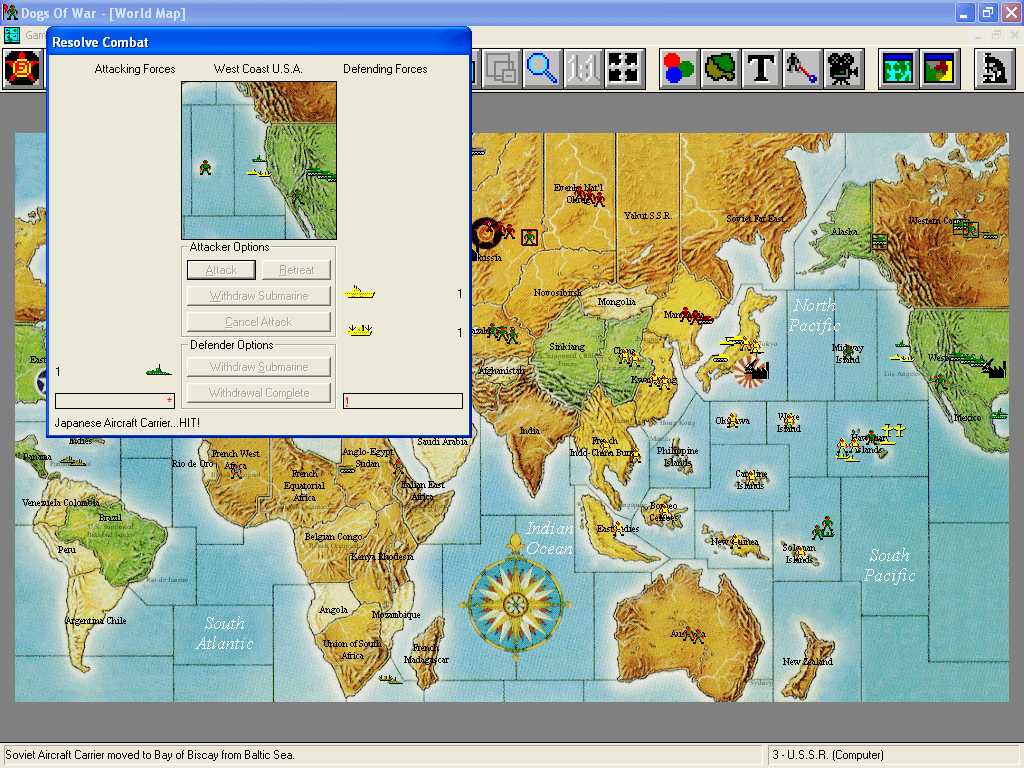
Task: Click the Retreat button
Action: coord(296,270)
